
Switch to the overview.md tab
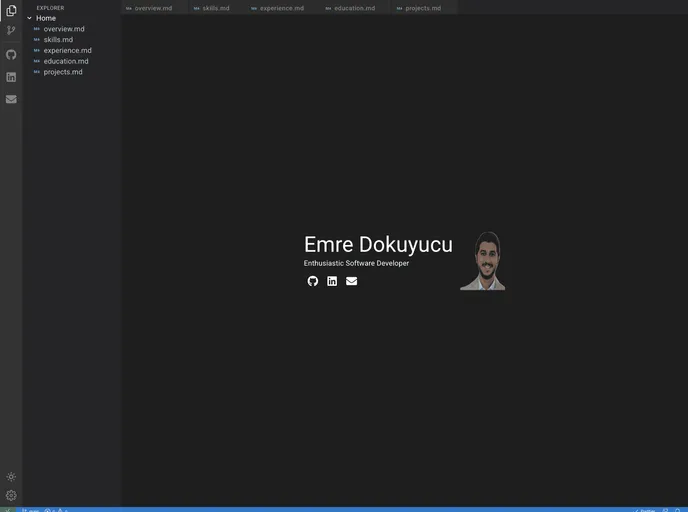[153, 8]
